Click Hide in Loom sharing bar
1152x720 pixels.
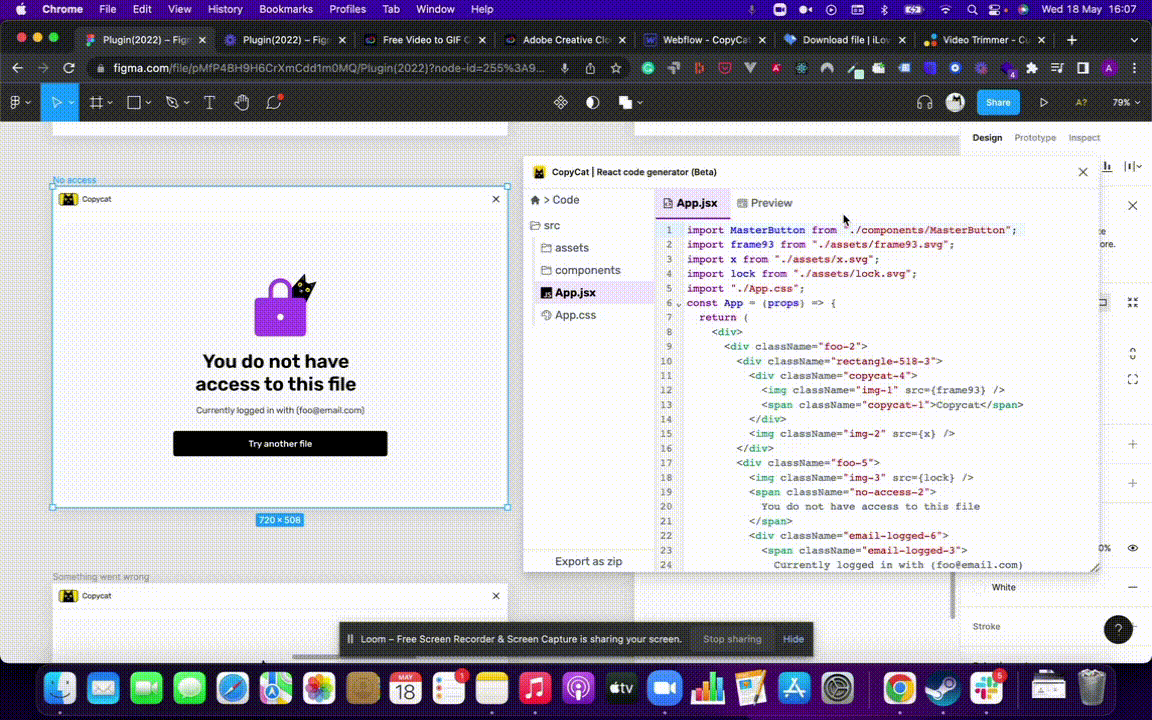click(x=793, y=639)
